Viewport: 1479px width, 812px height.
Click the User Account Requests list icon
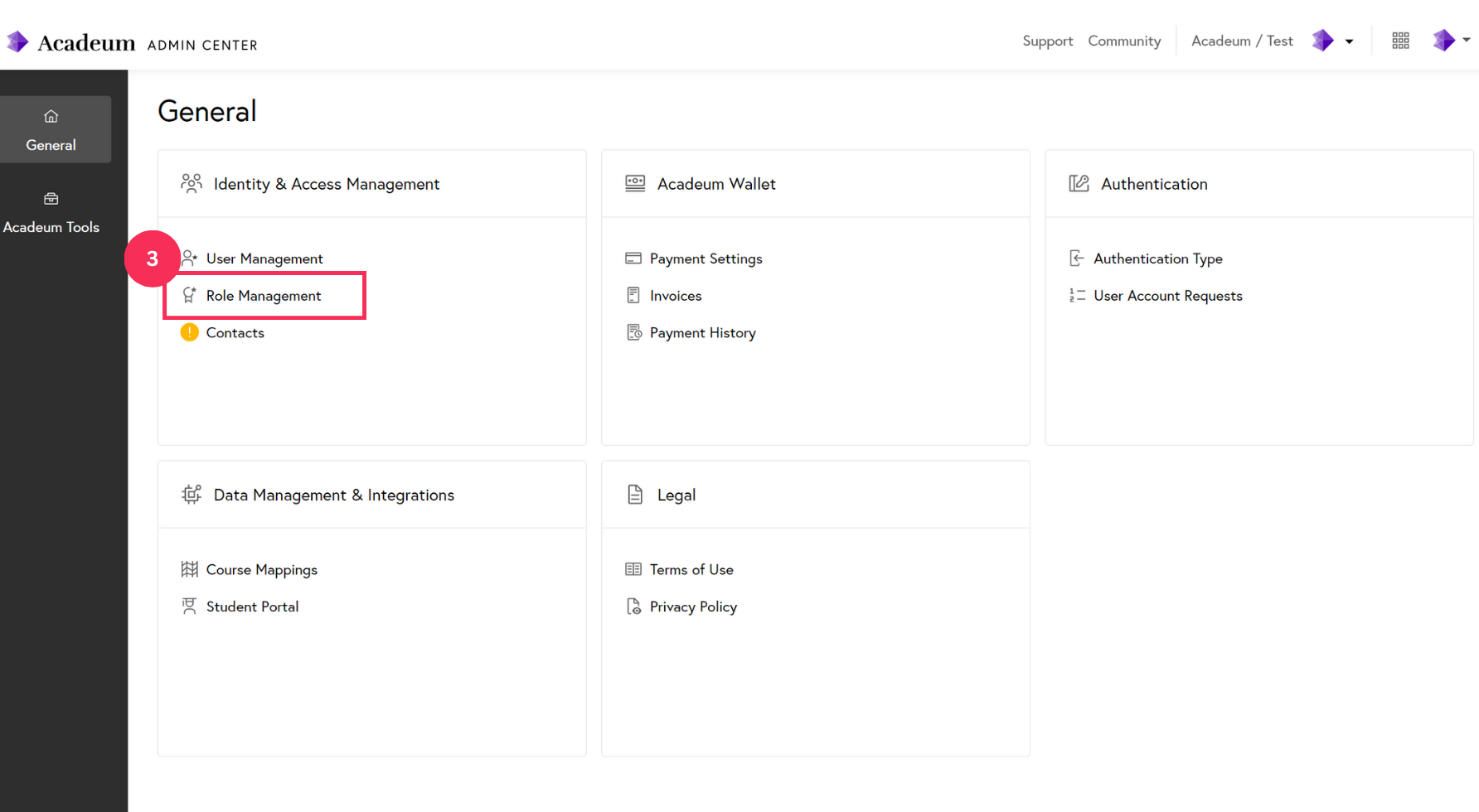coord(1077,295)
